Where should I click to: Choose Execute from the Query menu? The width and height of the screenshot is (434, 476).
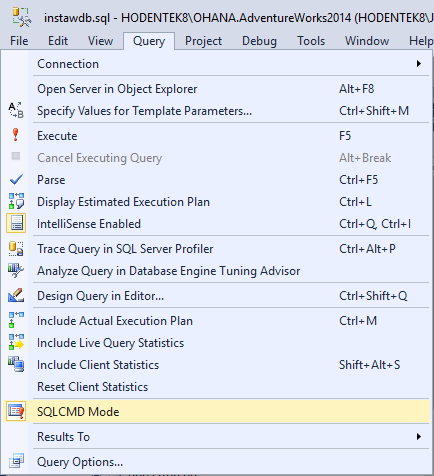[216, 136]
